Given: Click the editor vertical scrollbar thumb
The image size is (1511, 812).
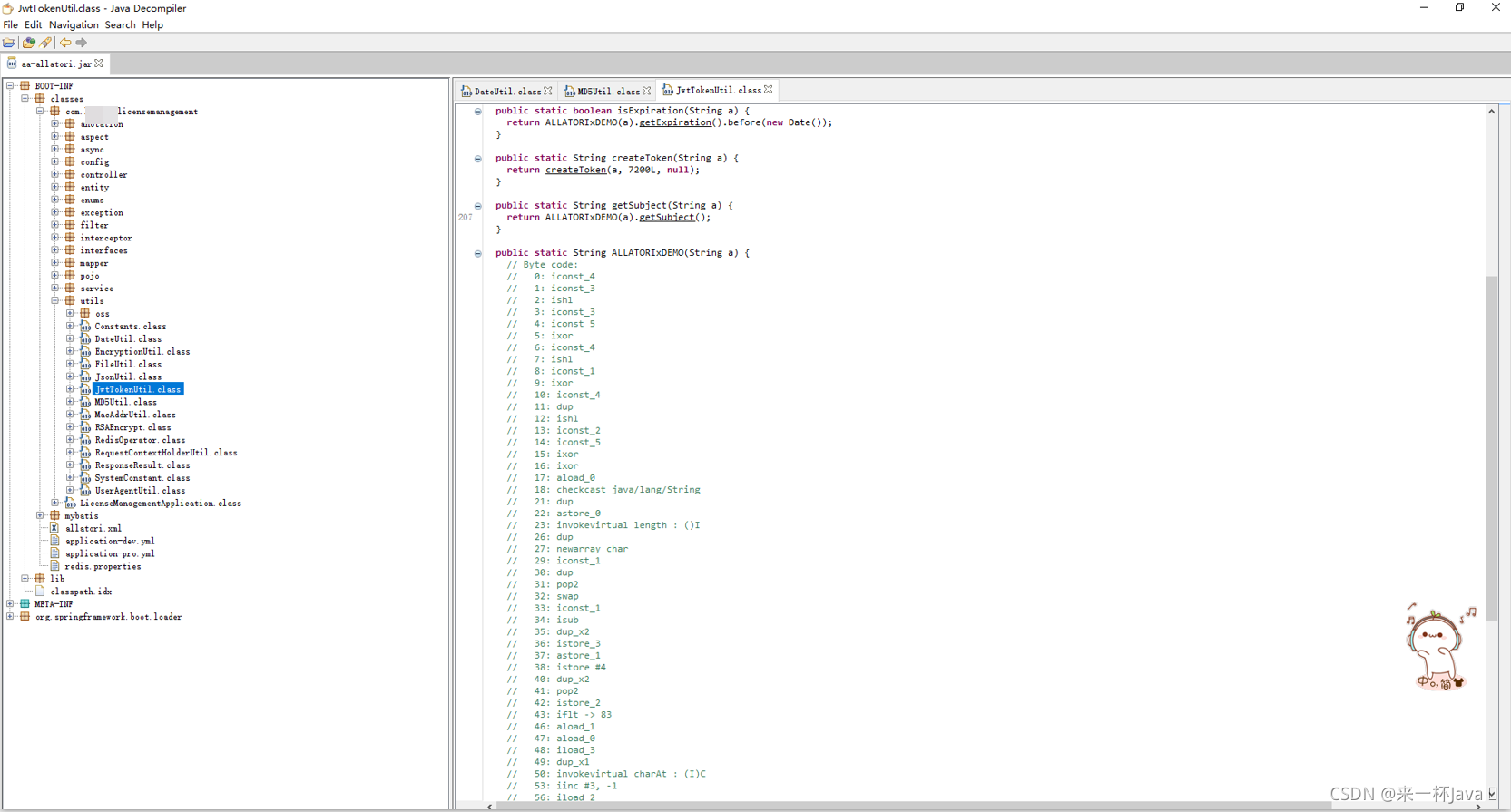Looking at the screenshot, I should (x=1491, y=448).
